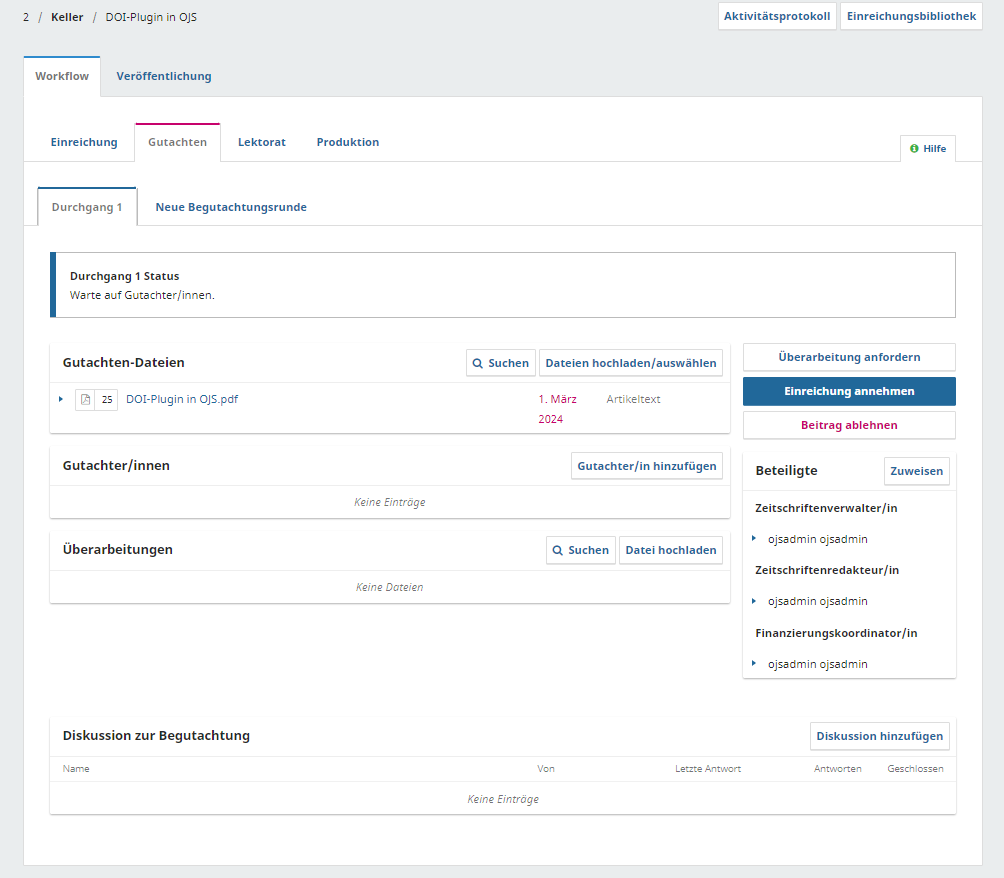
Task: Click the green Hilfe info icon
Action: (x=914, y=149)
